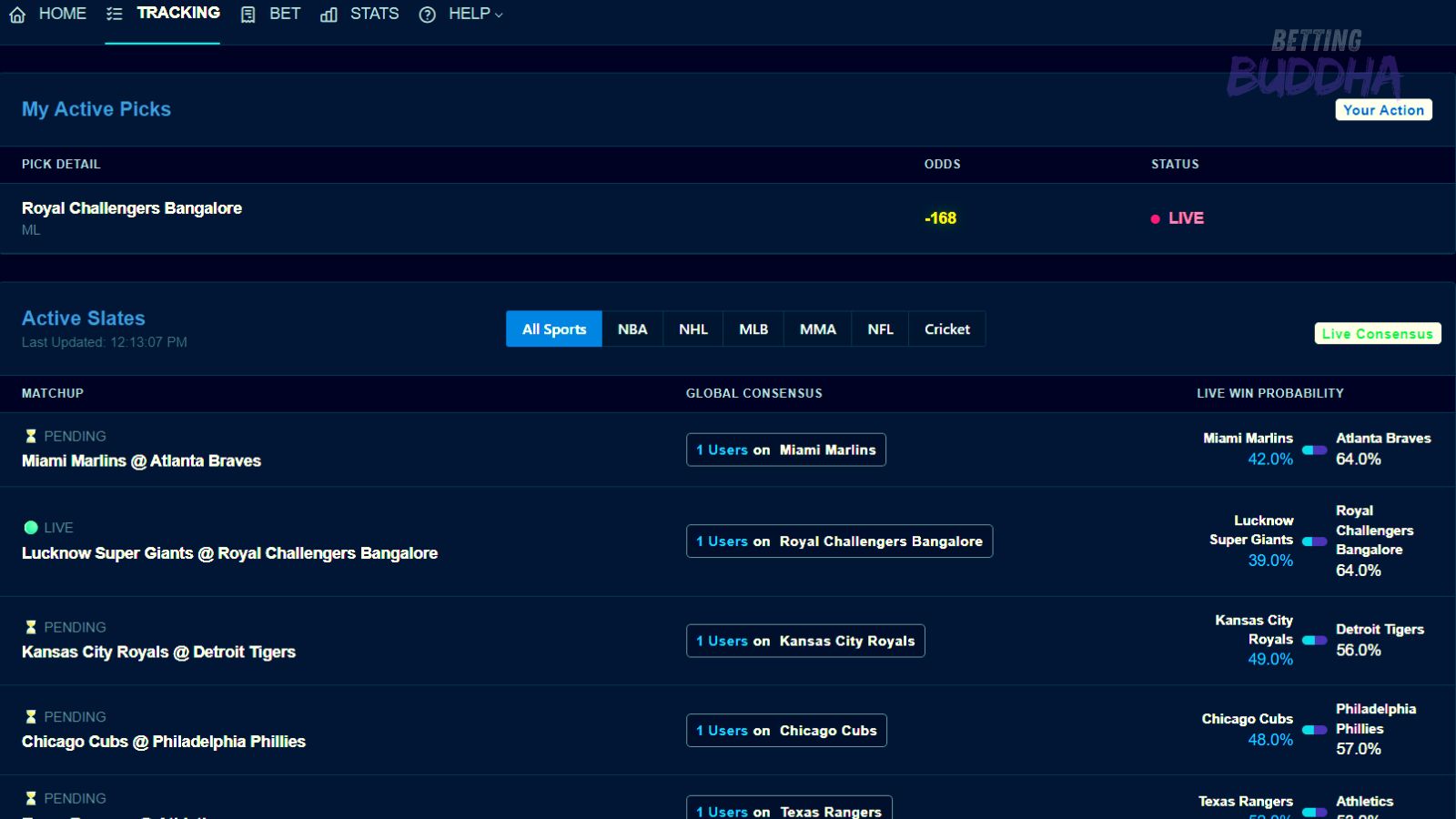Open Chicago Cubs @ Philadelphia Phillies matchup

[x=164, y=742]
